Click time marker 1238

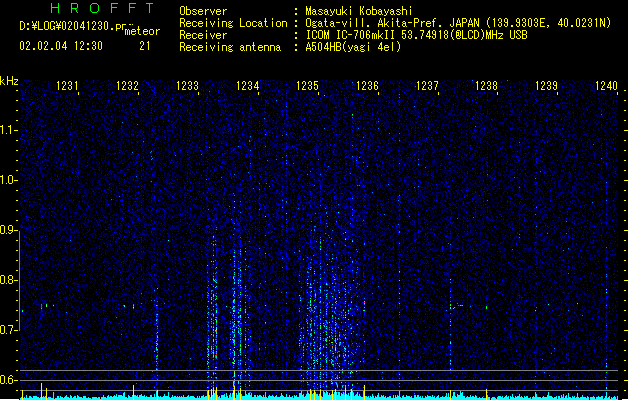pyautogui.click(x=486, y=86)
